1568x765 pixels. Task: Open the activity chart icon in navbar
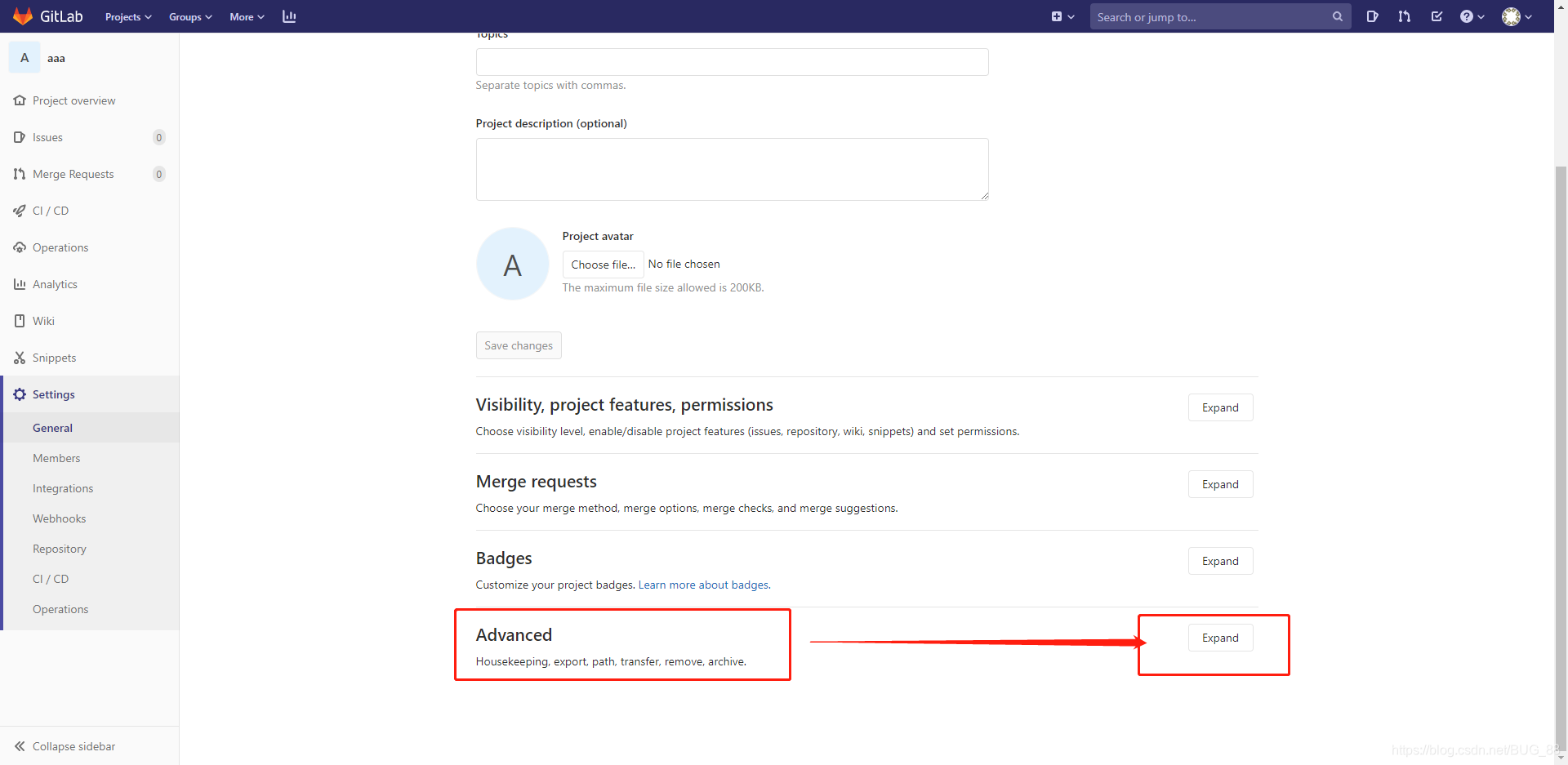pyautogui.click(x=289, y=16)
